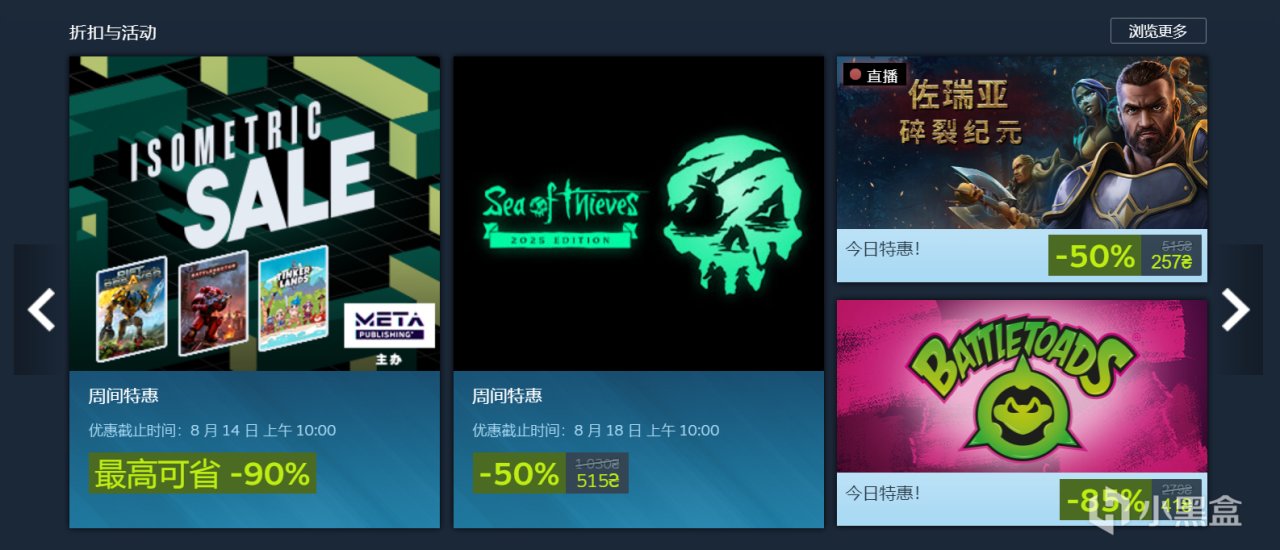Select the Riftbreaker game cover
1280x550 pixels.
click(131, 309)
